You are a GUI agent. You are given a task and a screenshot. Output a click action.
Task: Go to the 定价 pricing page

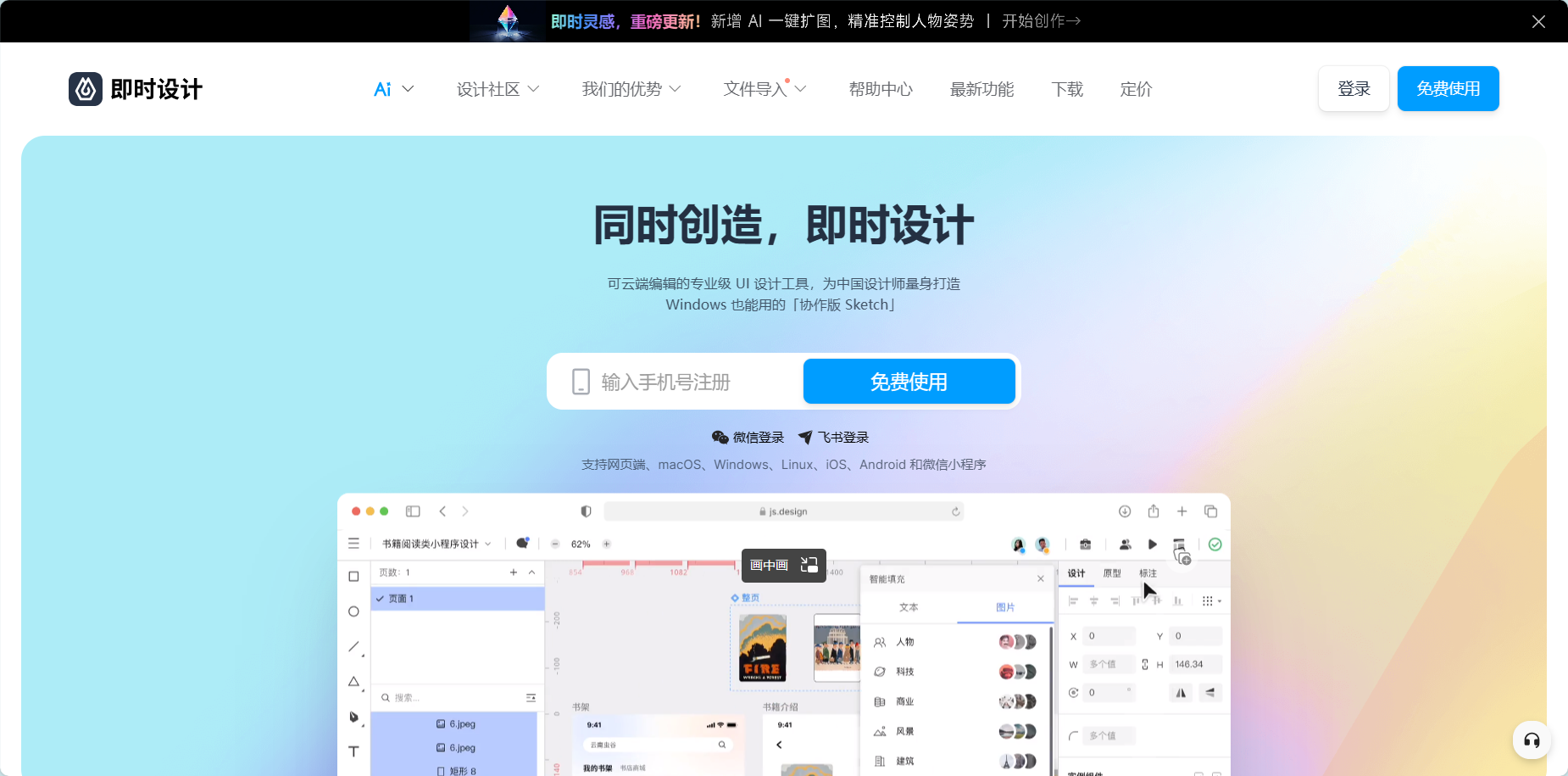[x=1136, y=89]
